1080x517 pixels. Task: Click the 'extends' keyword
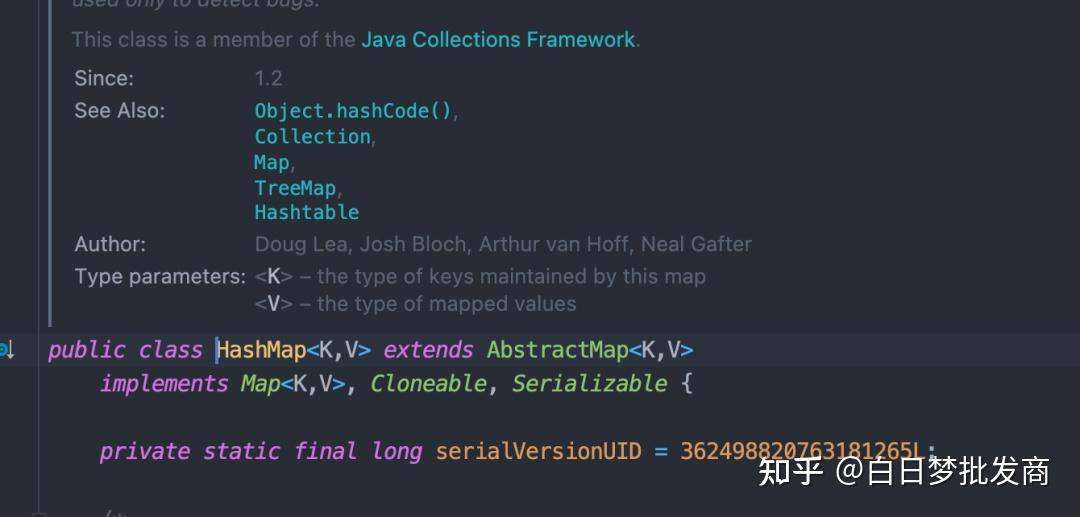point(428,350)
